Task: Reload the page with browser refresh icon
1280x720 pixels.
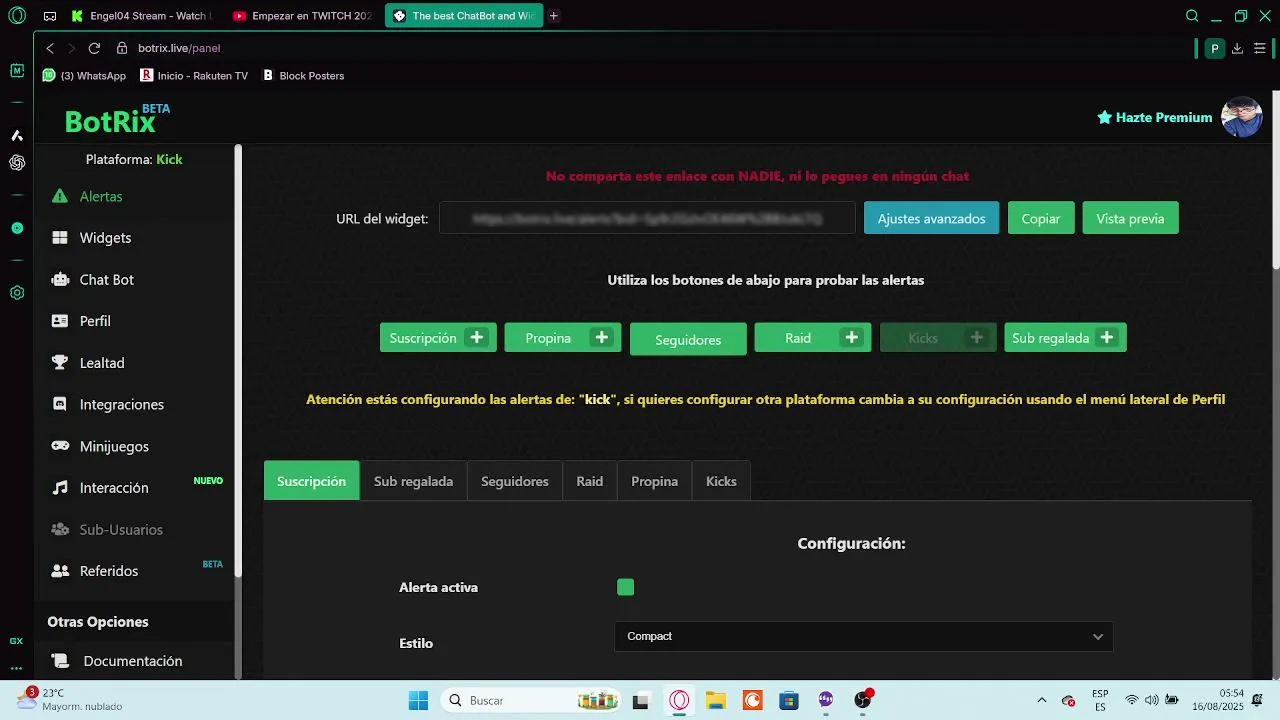Action: pos(94,48)
